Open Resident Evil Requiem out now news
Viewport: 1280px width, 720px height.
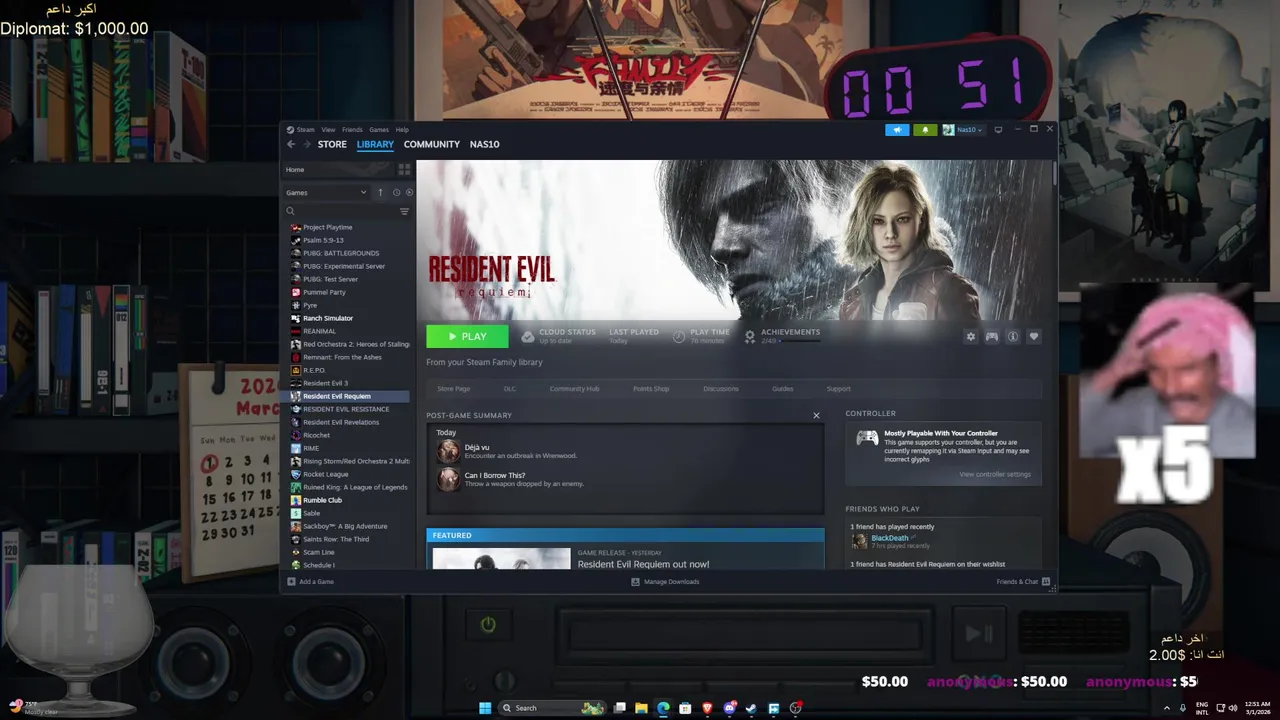point(643,564)
